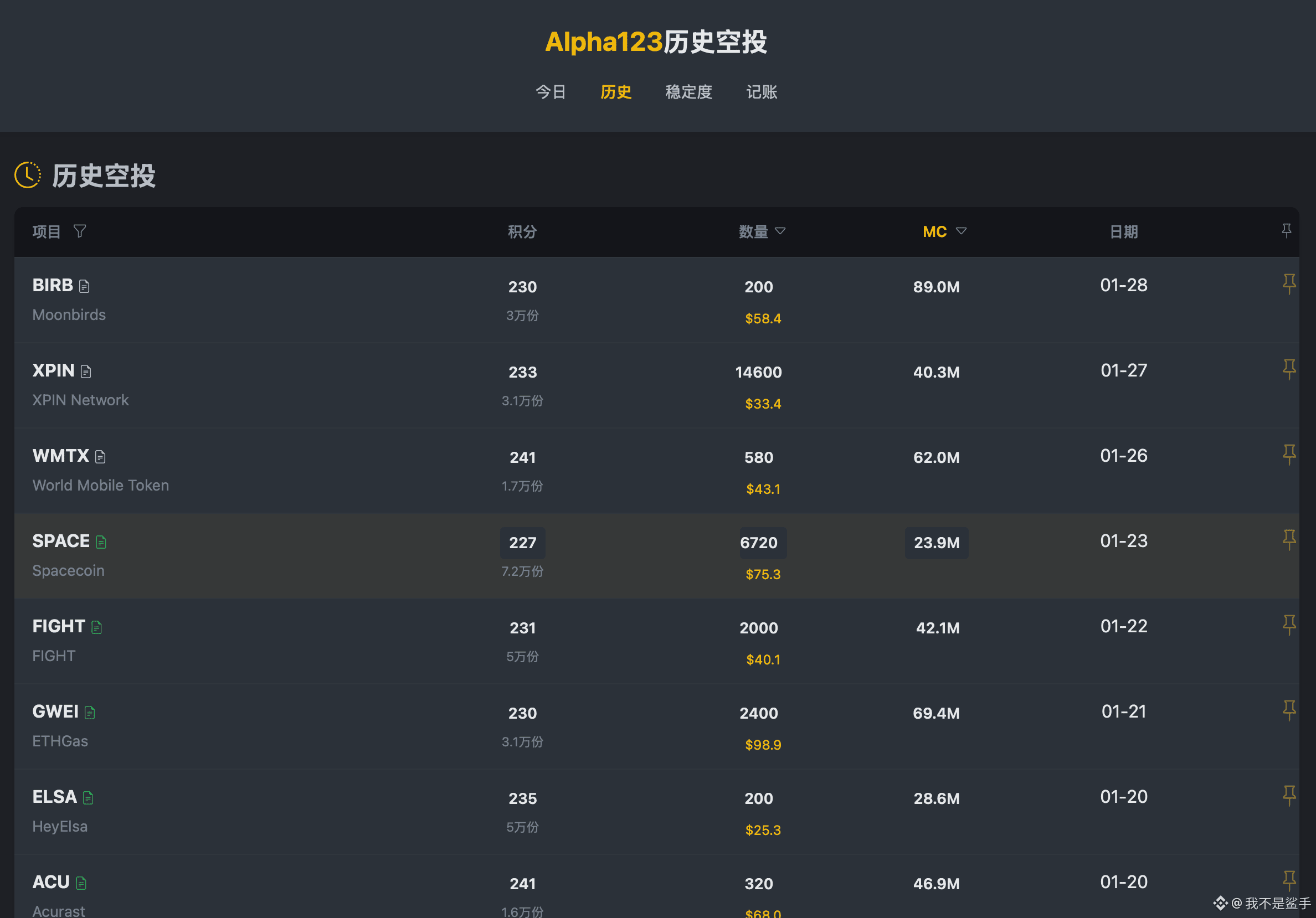Image resolution: width=1316 pixels, height=918 pixels.
Task: Pin the ELSA airdrop row
Action: tap(1289, 795)
